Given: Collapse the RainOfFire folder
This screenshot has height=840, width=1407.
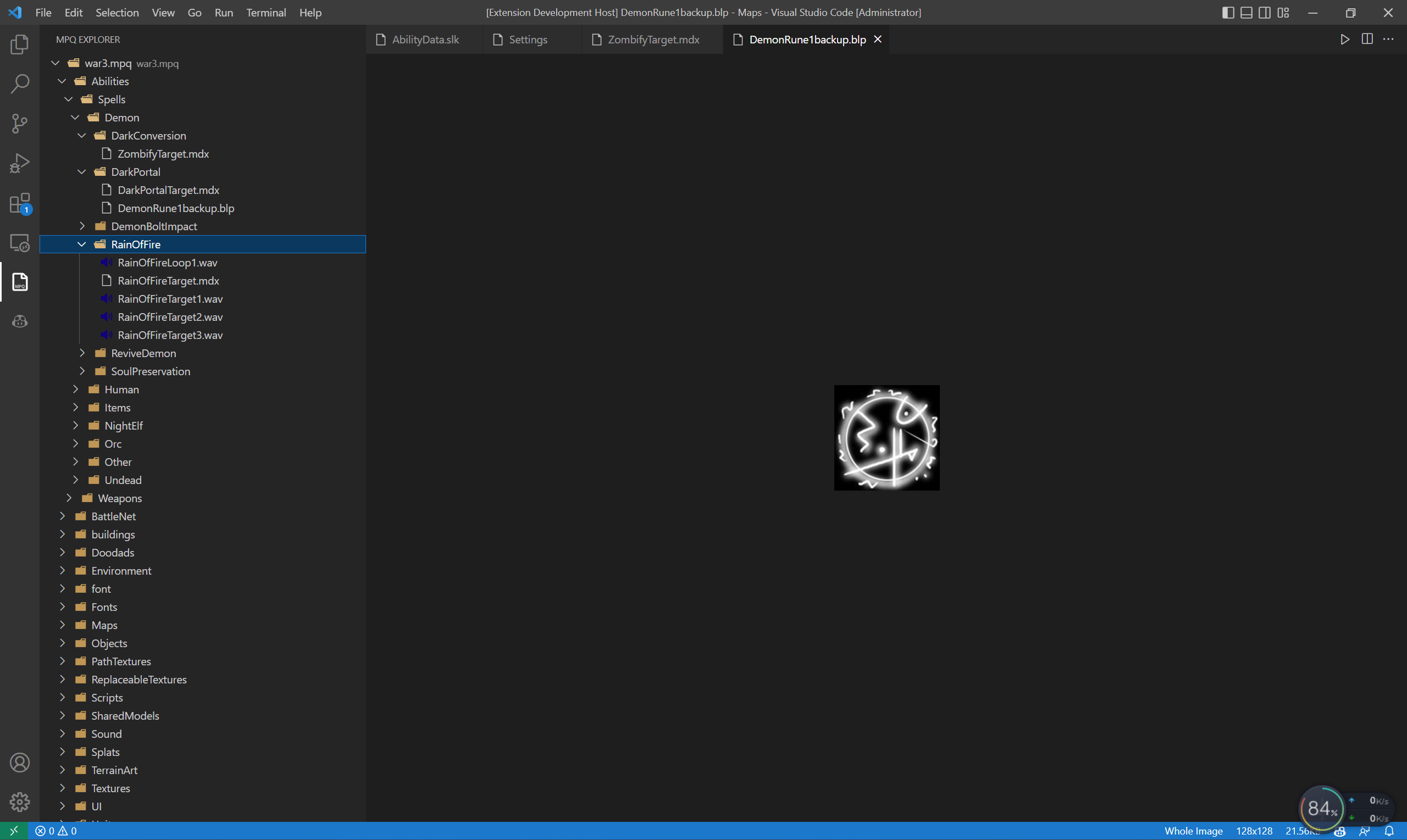Looking at the screenshot, I should (82, 244).
